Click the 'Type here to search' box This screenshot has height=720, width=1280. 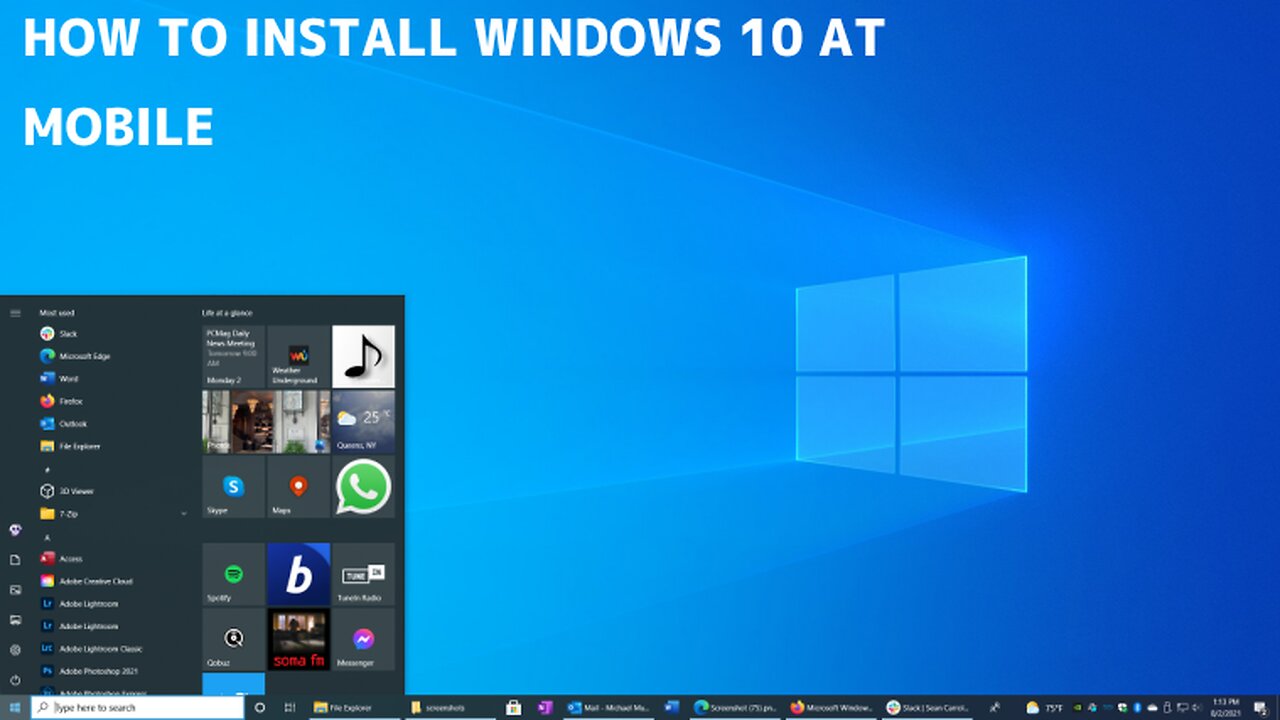tap(137, 707)
